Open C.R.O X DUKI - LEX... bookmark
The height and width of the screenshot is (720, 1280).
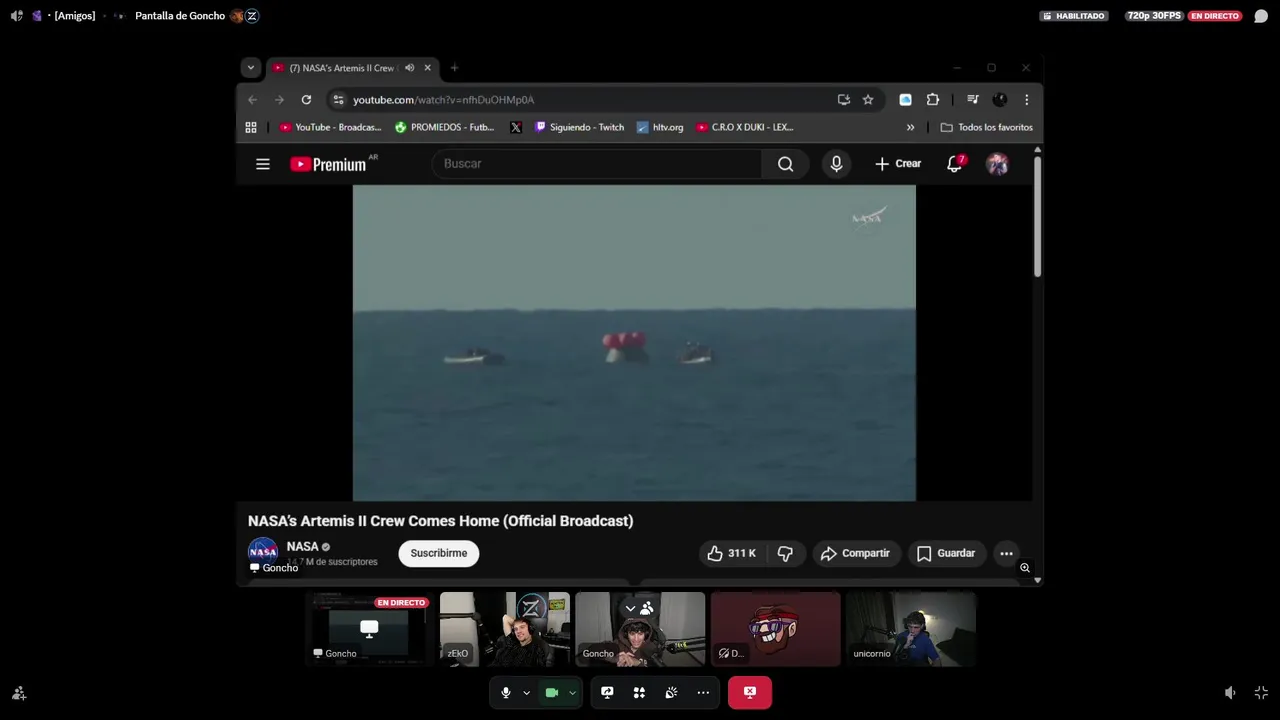pyautogui.click(x=745, y=127)
